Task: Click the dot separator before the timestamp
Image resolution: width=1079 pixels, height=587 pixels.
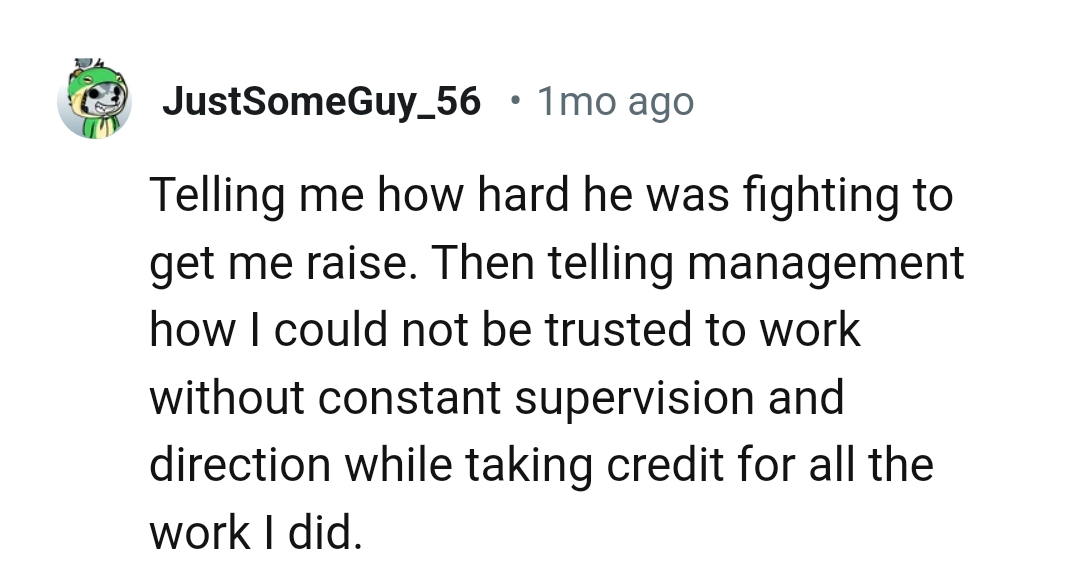Action: tap(514, 100)
